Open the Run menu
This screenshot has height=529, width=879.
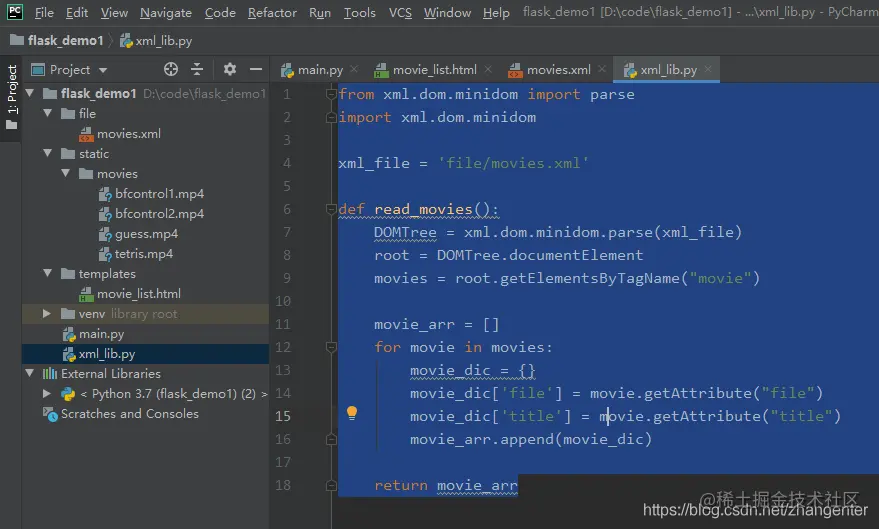pyautogui.click(x=320, y=12)
